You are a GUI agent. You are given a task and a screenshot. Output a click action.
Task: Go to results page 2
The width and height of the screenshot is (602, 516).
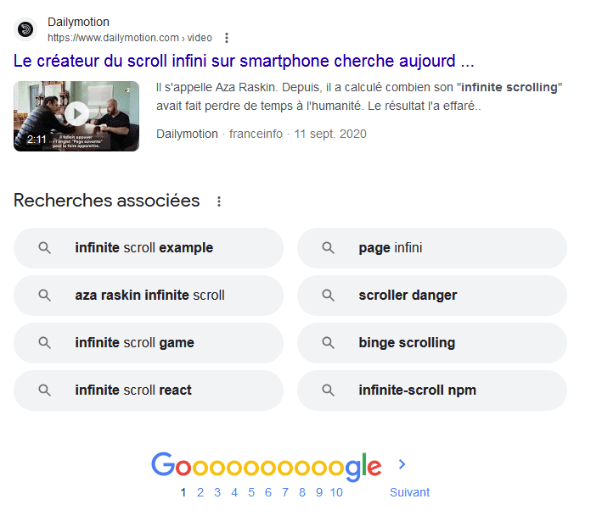(200, 492)
